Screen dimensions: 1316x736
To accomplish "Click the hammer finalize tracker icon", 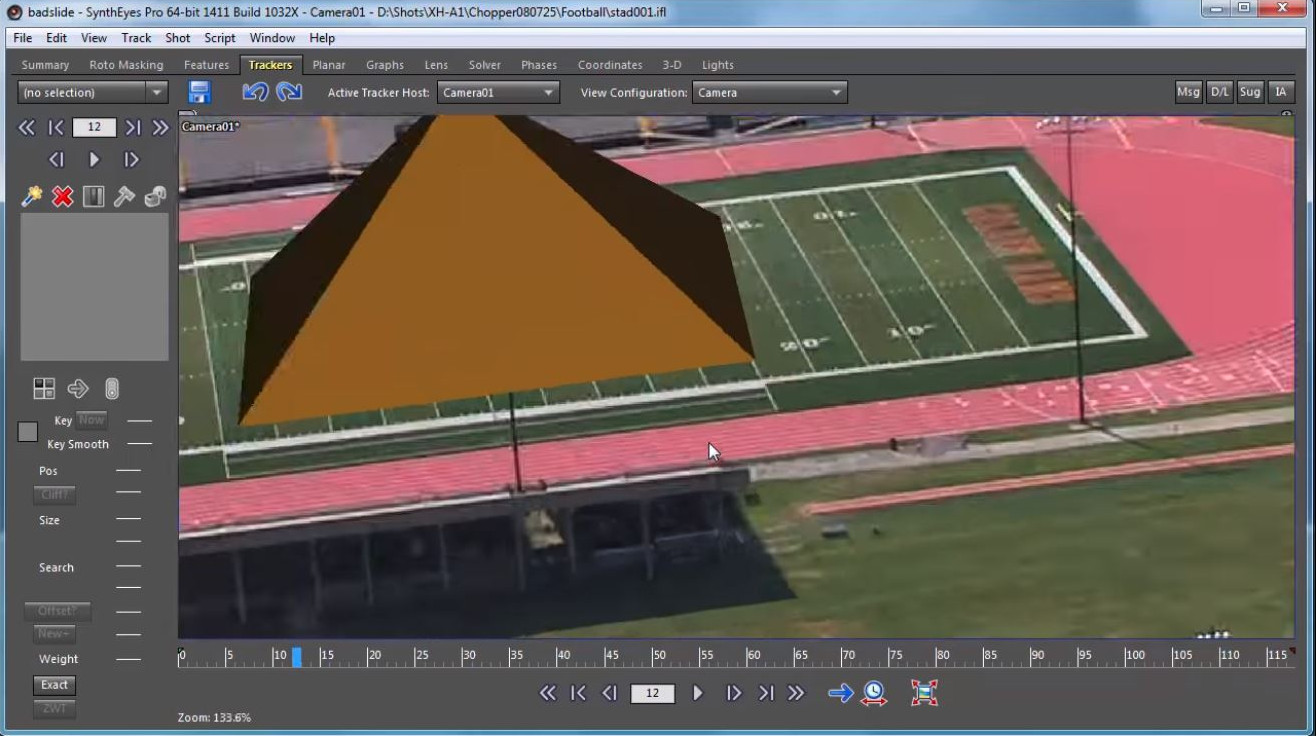I will click(124, 196).
